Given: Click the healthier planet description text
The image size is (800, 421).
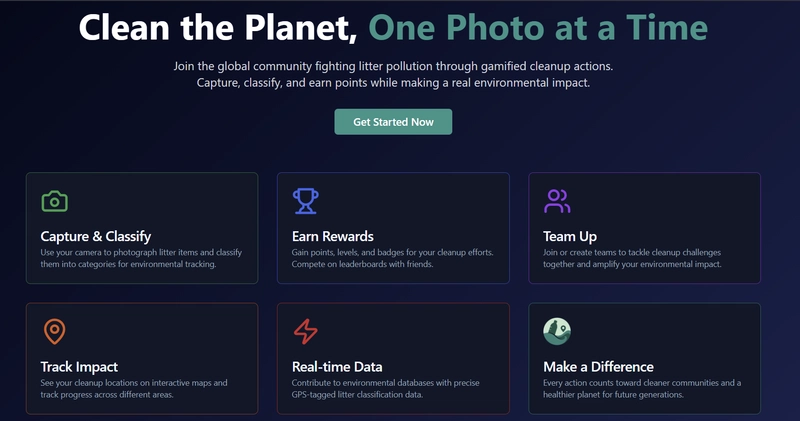Looking at the screenshot, I should [642, 388].
